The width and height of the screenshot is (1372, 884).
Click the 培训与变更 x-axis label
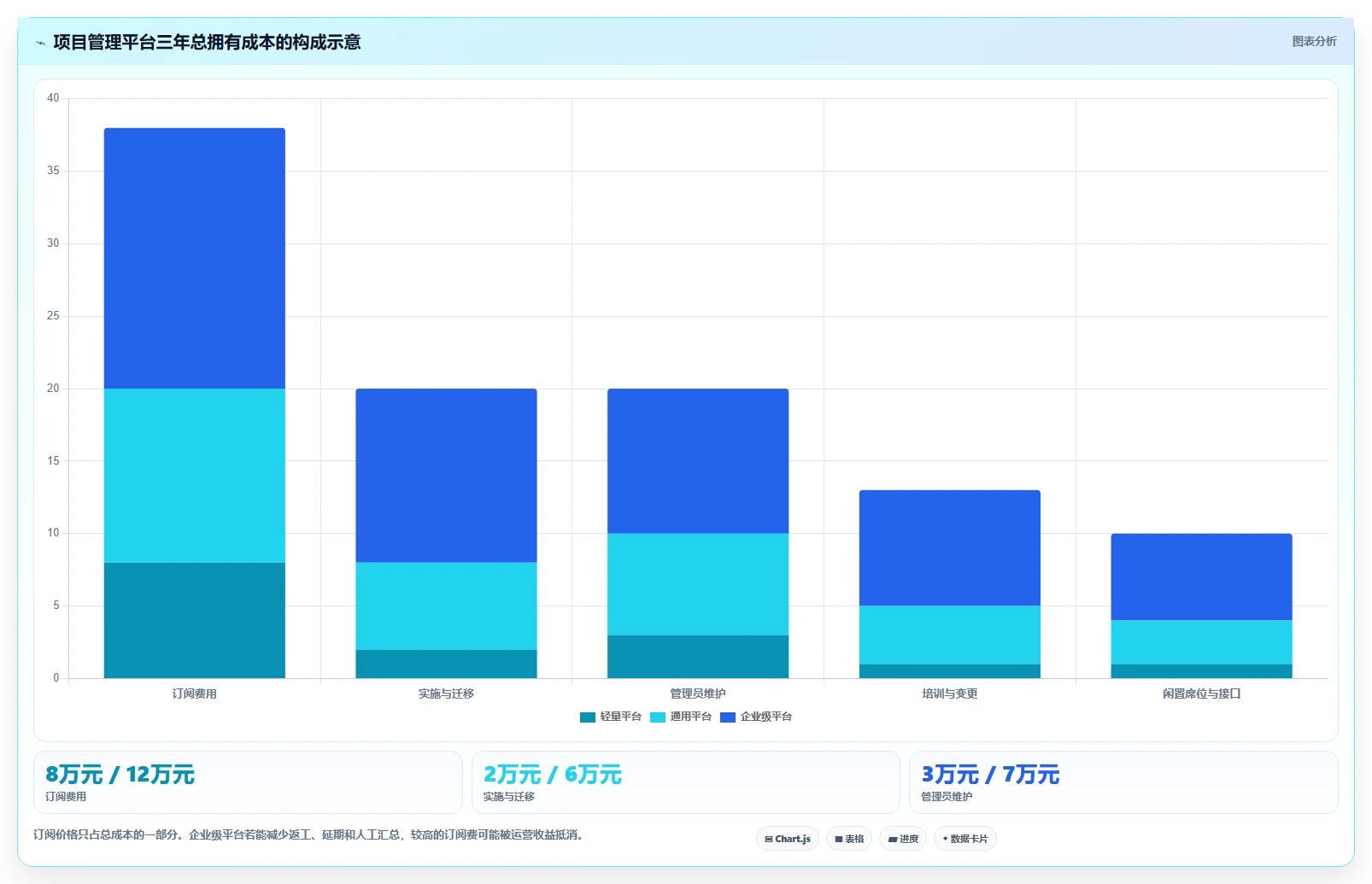pyautogui.click(x=950, y=694)
